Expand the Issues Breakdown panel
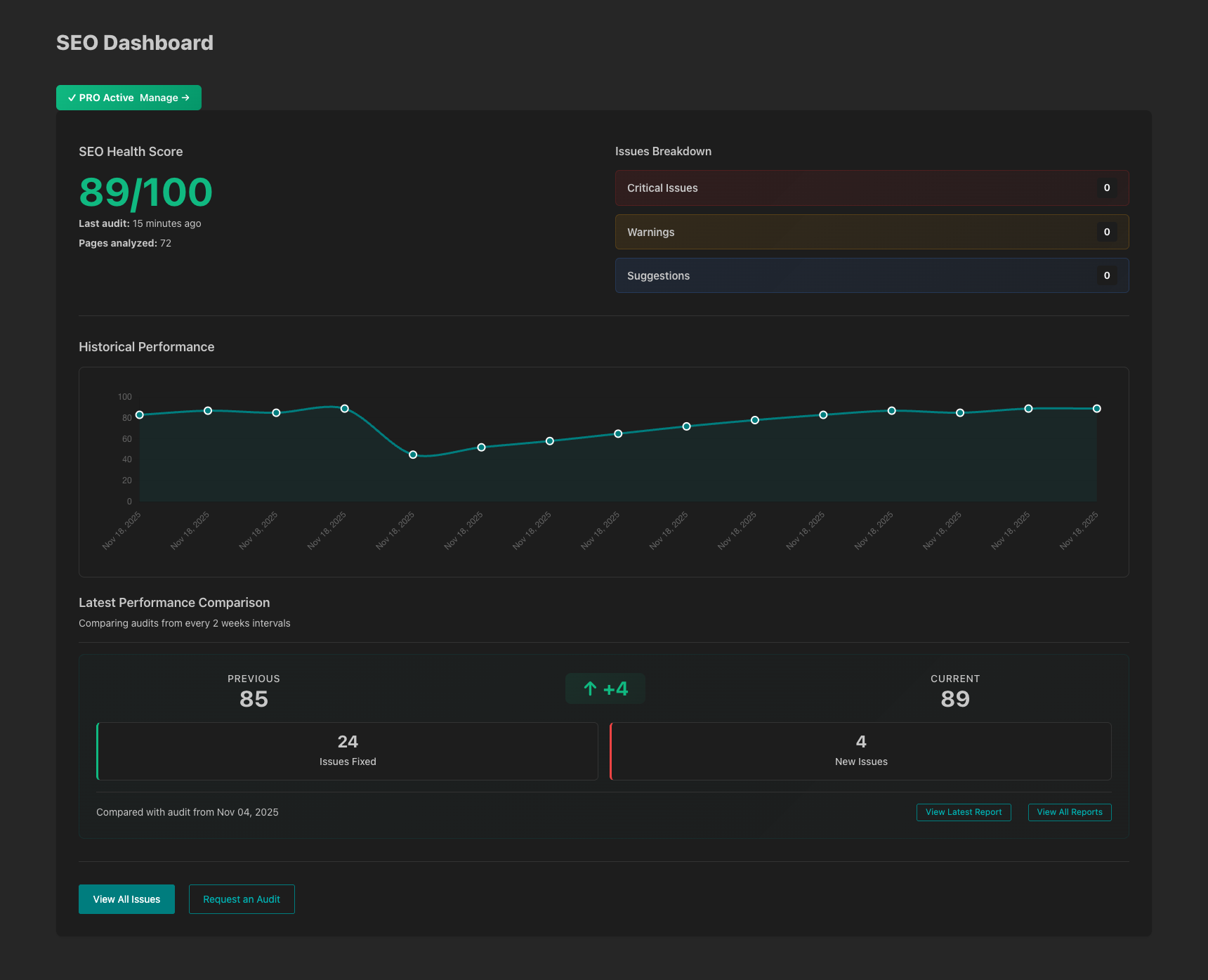The image size is (1208, 980). [x=663, y=151]
